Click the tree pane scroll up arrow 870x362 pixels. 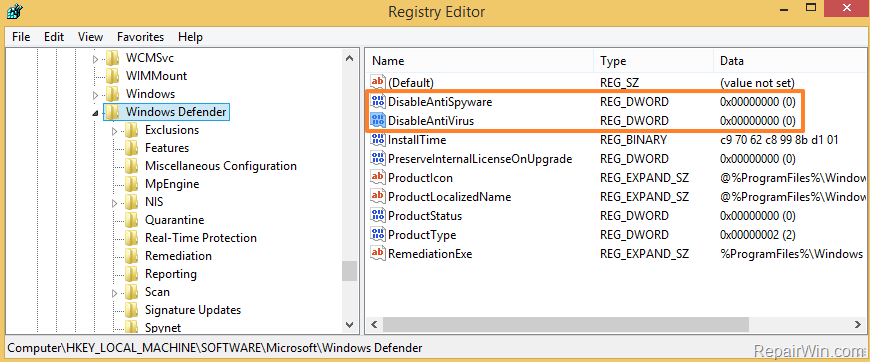(349, 58)
